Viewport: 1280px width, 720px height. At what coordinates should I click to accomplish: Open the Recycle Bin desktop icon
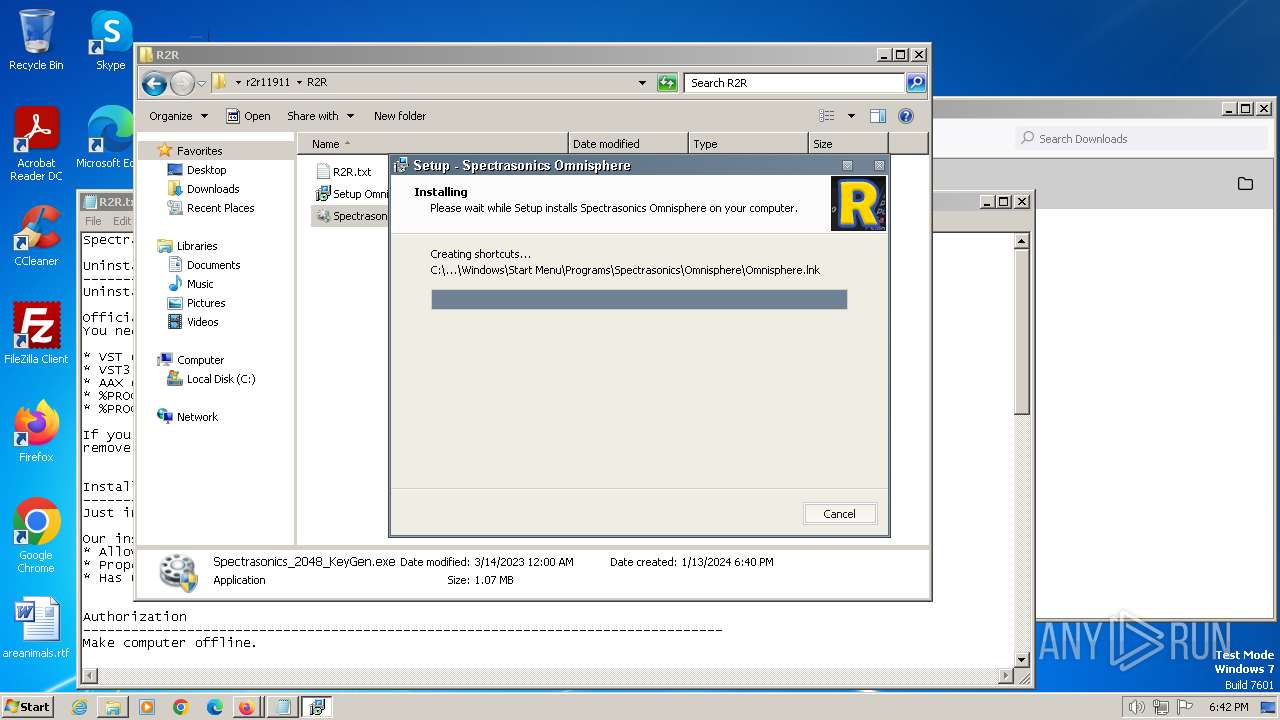pyautogui.click(x=36, y=41)
